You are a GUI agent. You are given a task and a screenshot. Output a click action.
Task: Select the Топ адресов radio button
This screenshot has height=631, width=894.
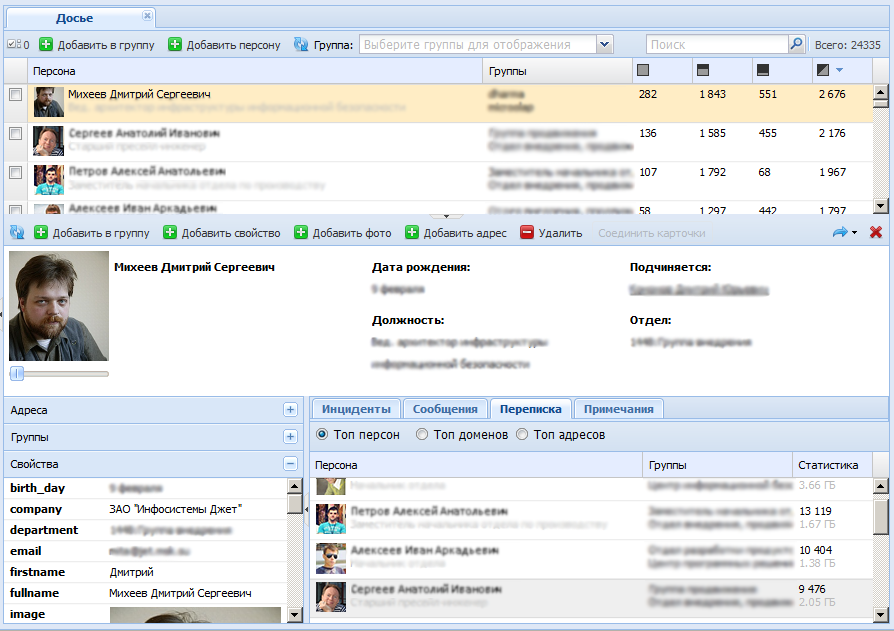(522, 434)
